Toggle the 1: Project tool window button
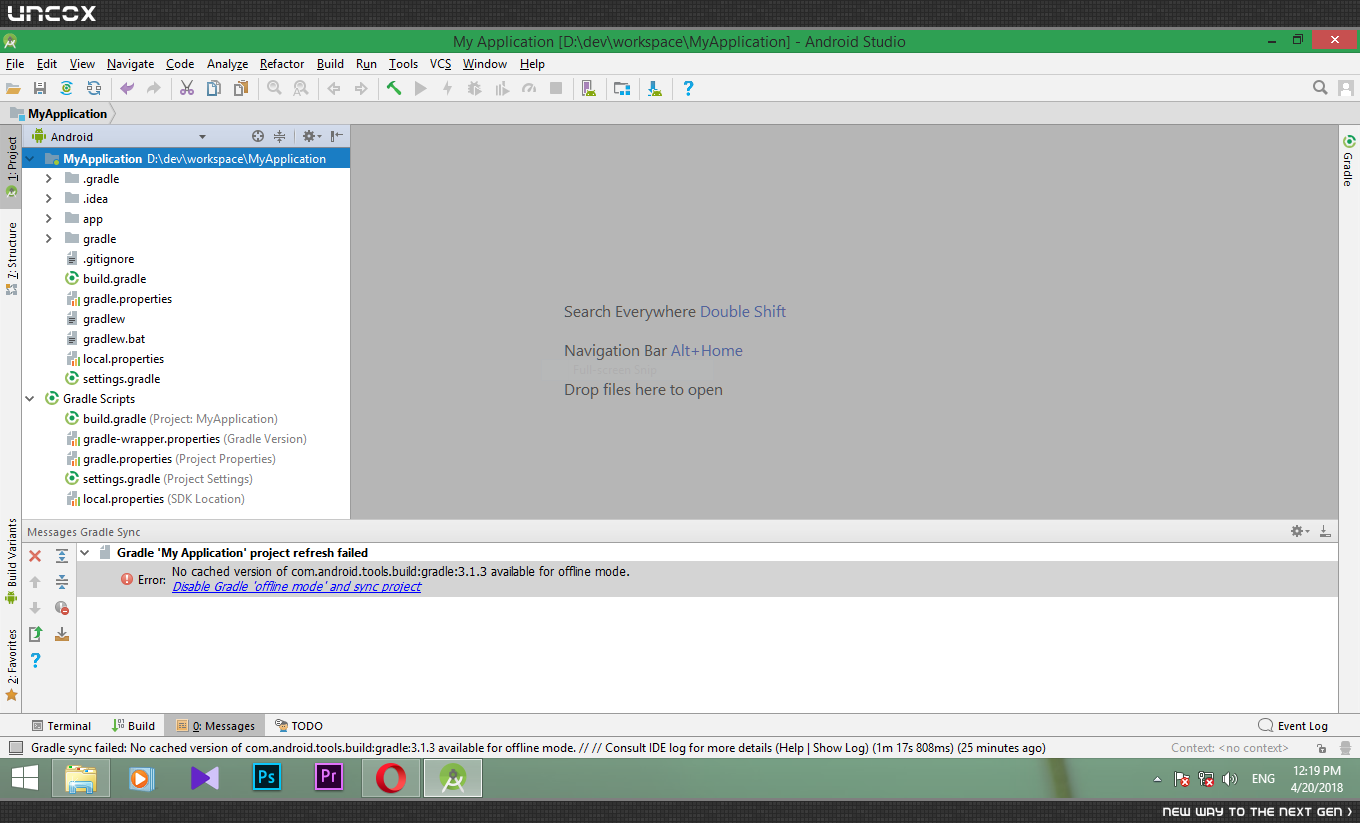1360x823 pixels. coord(11,167)
